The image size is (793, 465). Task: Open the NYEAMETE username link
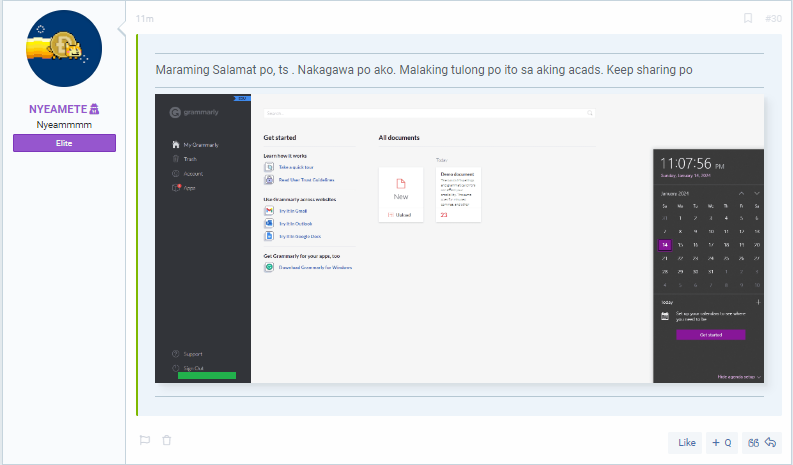[x=58, y=109]
